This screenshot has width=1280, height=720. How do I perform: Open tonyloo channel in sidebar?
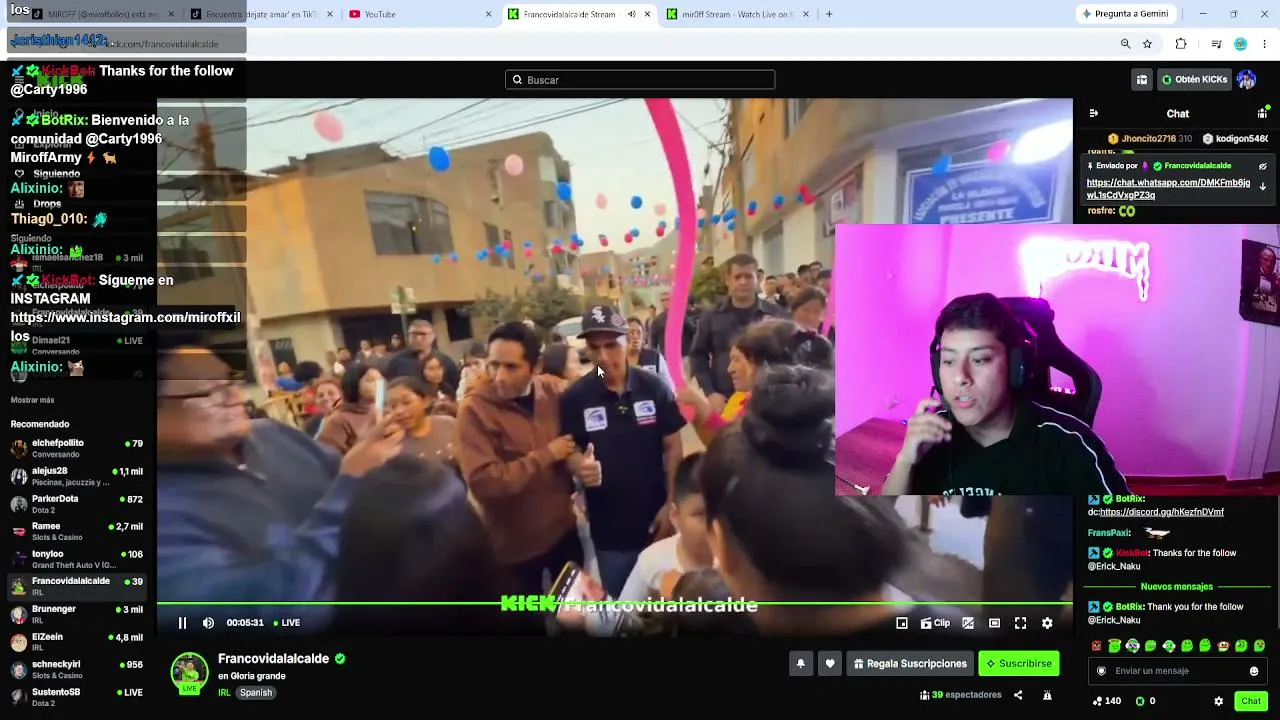(x=78, y=559)
